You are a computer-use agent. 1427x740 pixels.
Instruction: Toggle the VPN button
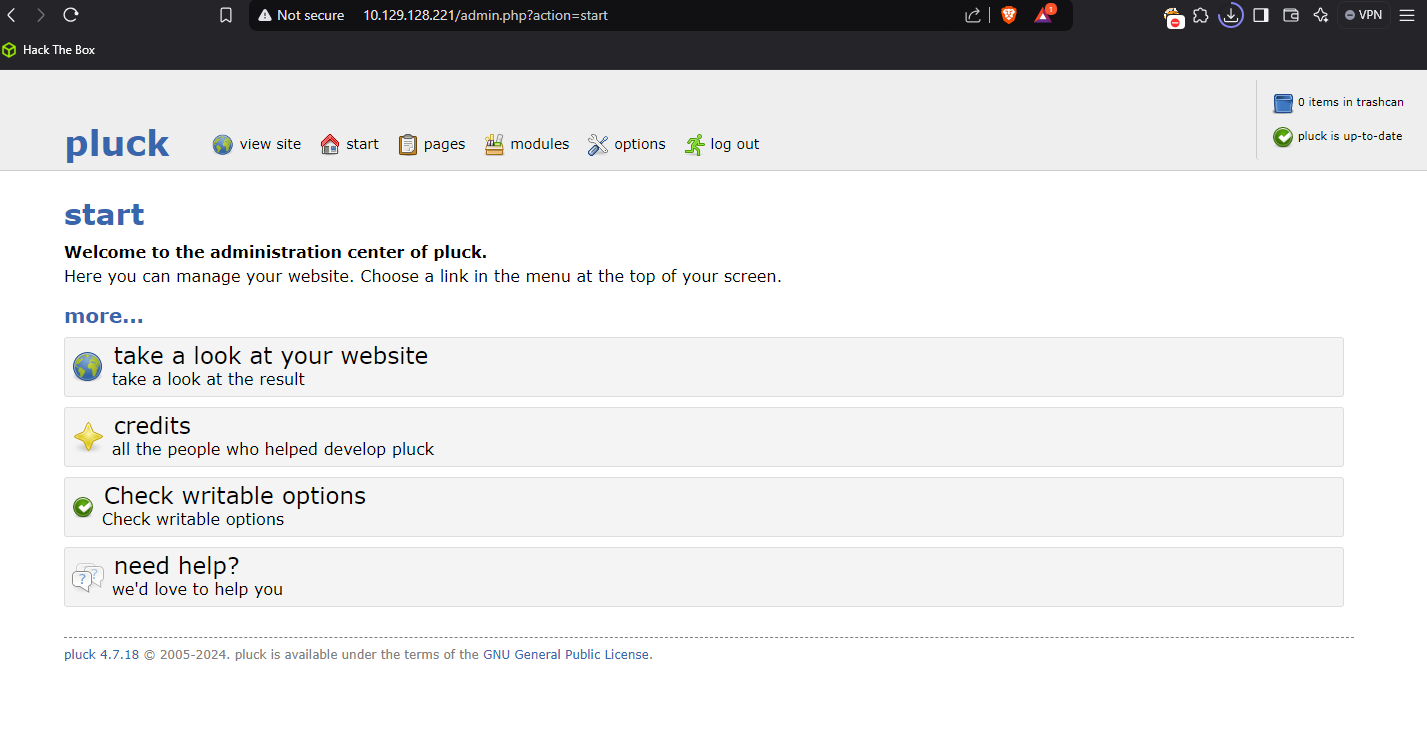(1363, 15)
